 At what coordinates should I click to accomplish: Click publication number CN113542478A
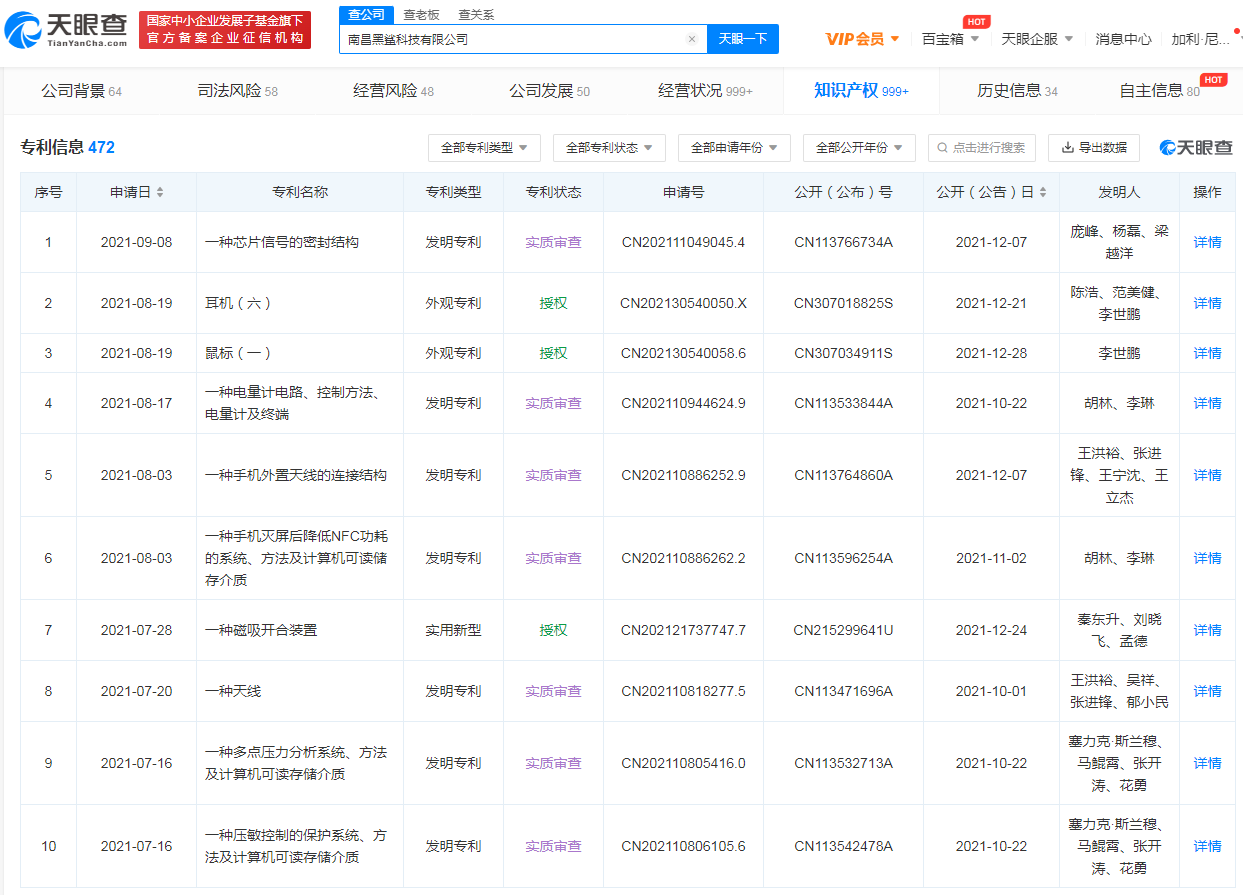point(843,846)
